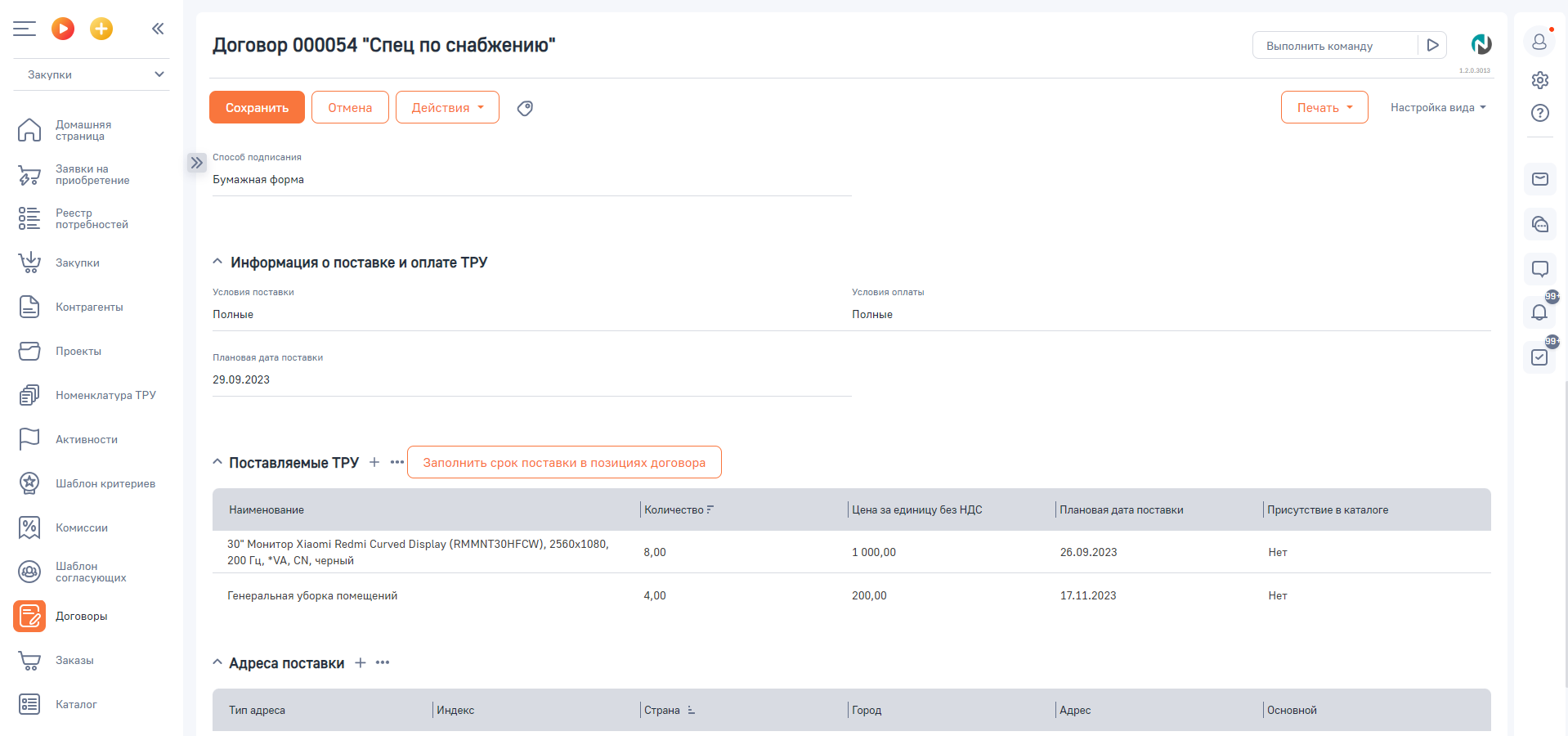Add a row to Поставляемые ТРУ

pyautogui.click(x=374, y=462)
